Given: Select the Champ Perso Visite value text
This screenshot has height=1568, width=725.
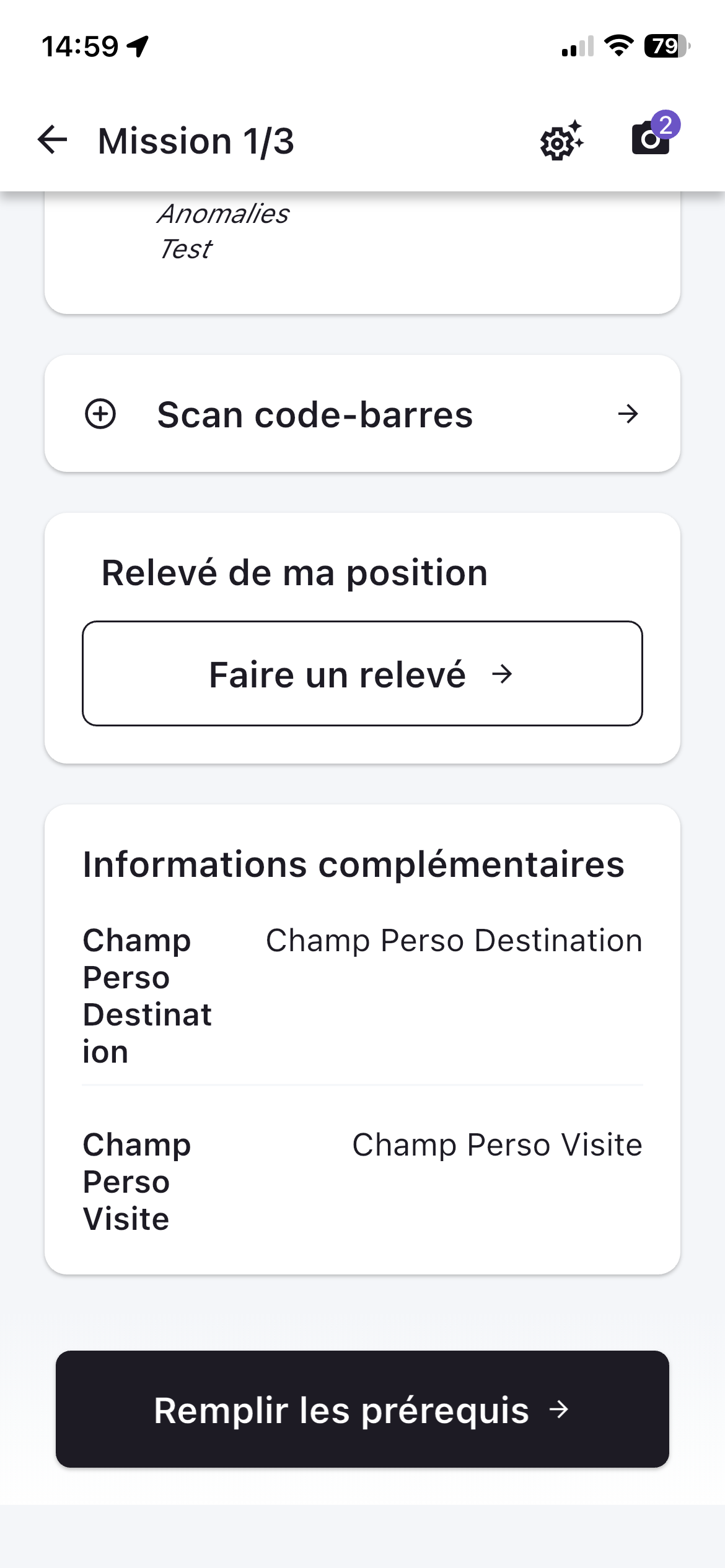Looking at the screenshot, I should (497, 1144).
